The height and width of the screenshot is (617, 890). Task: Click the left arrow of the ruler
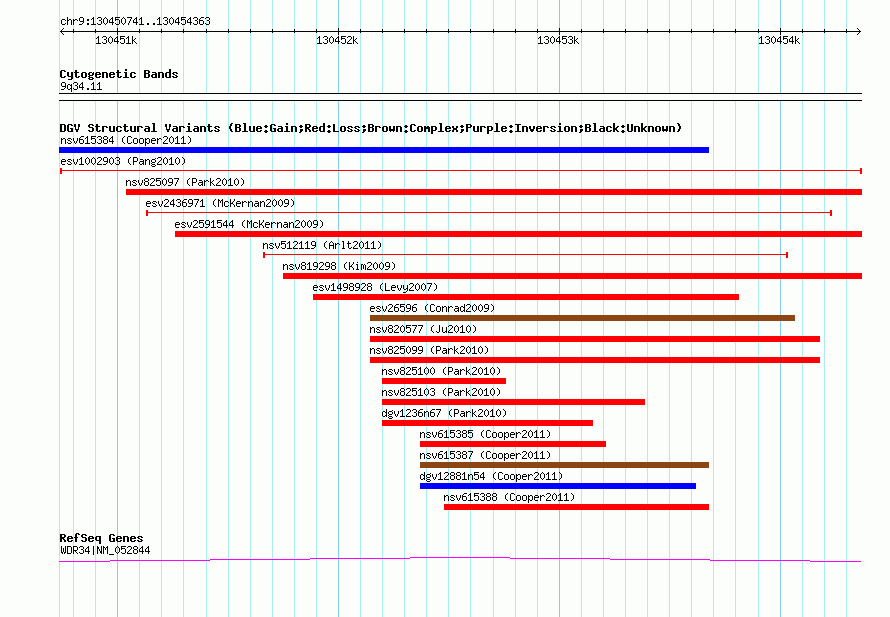[x=62, y=32]
